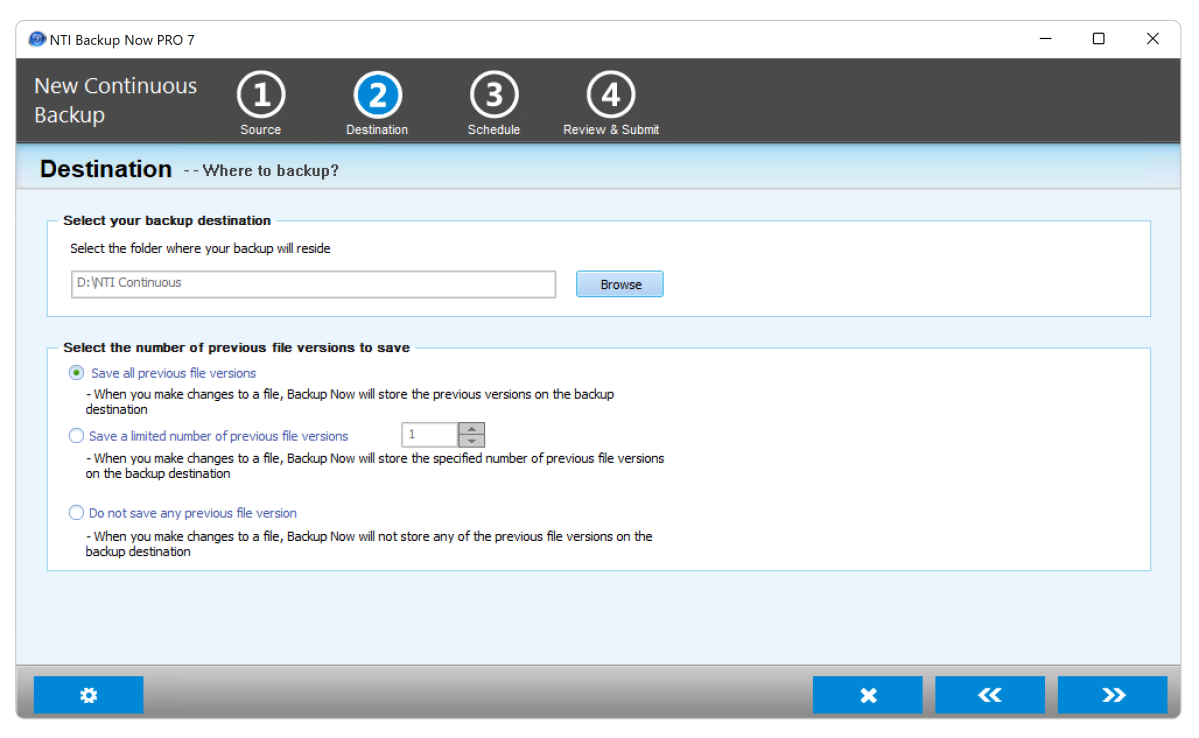Browse for a destination folder
Image resolution: width=1199 pixels, height=738 pixels.
pos(619,284)
